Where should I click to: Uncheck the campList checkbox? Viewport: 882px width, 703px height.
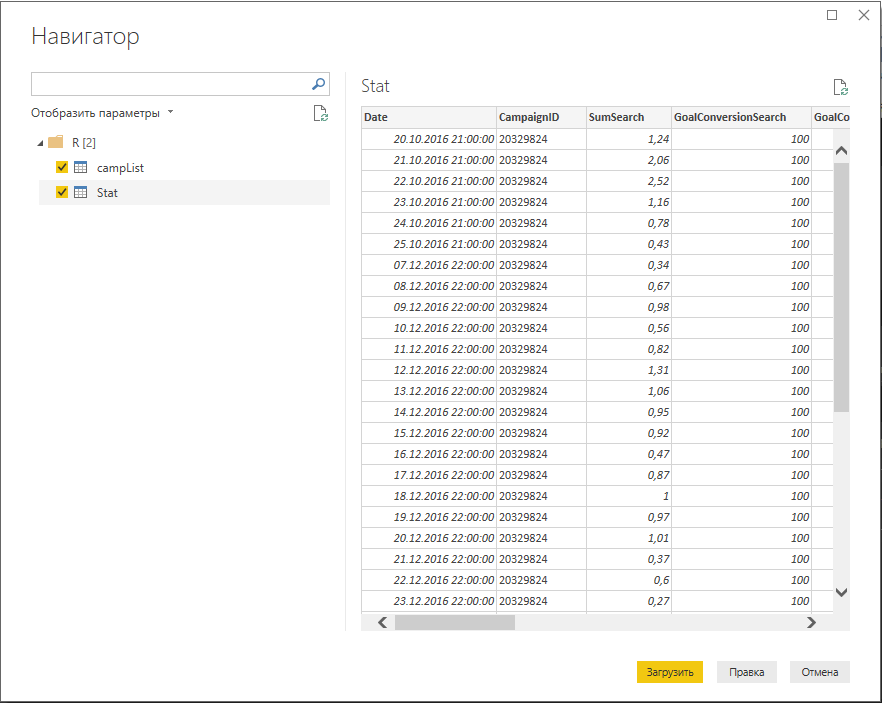click(x=62, y=167)
